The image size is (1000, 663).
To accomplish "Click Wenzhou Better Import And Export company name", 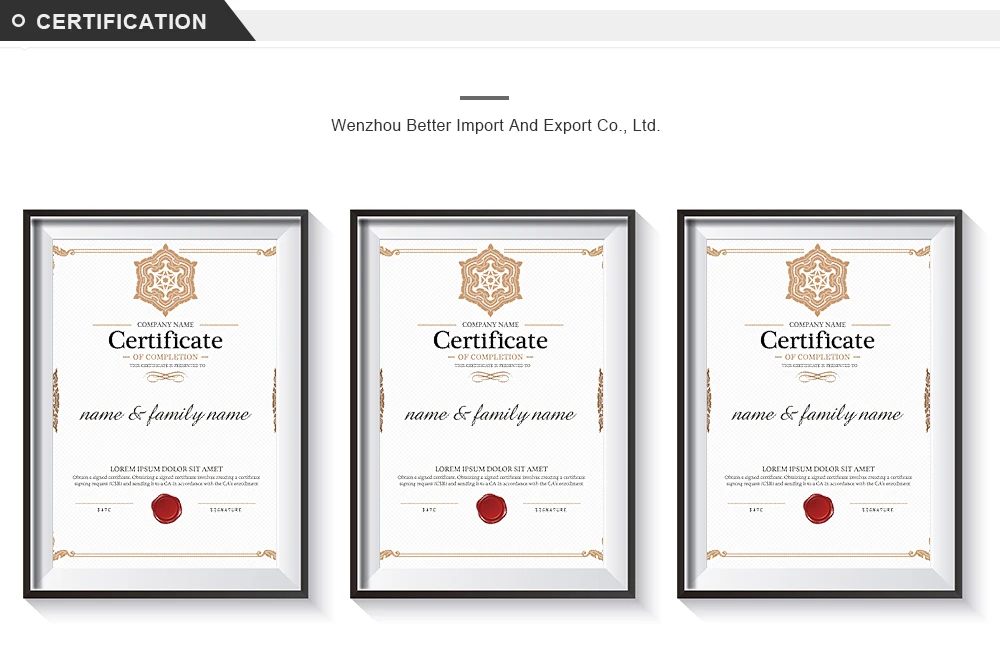I will tap(496, 126).
